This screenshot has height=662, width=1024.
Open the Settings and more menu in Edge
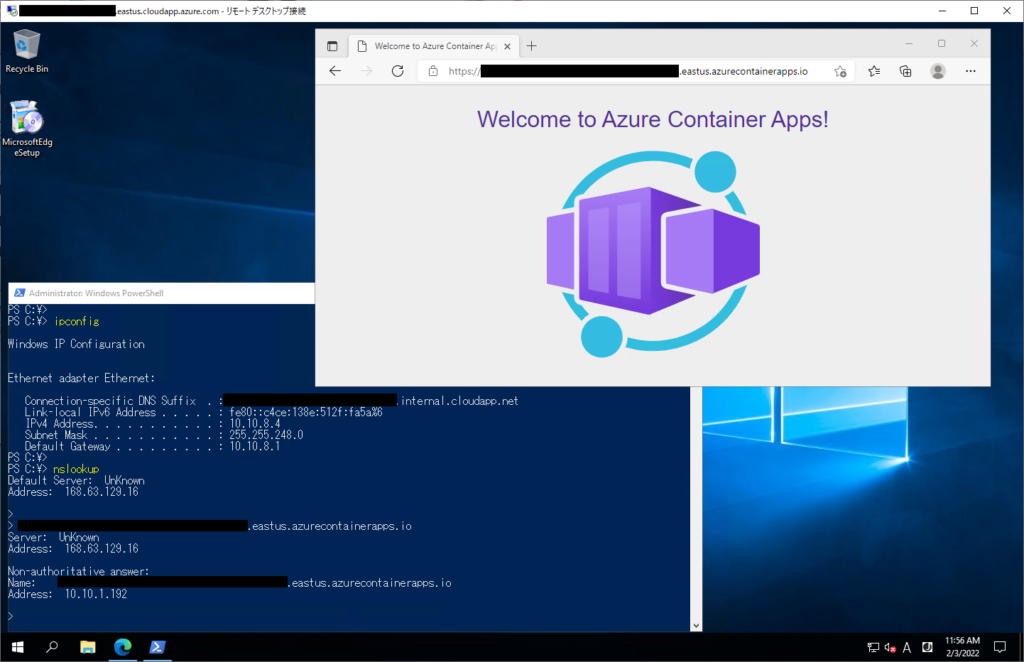coord(970,71)
